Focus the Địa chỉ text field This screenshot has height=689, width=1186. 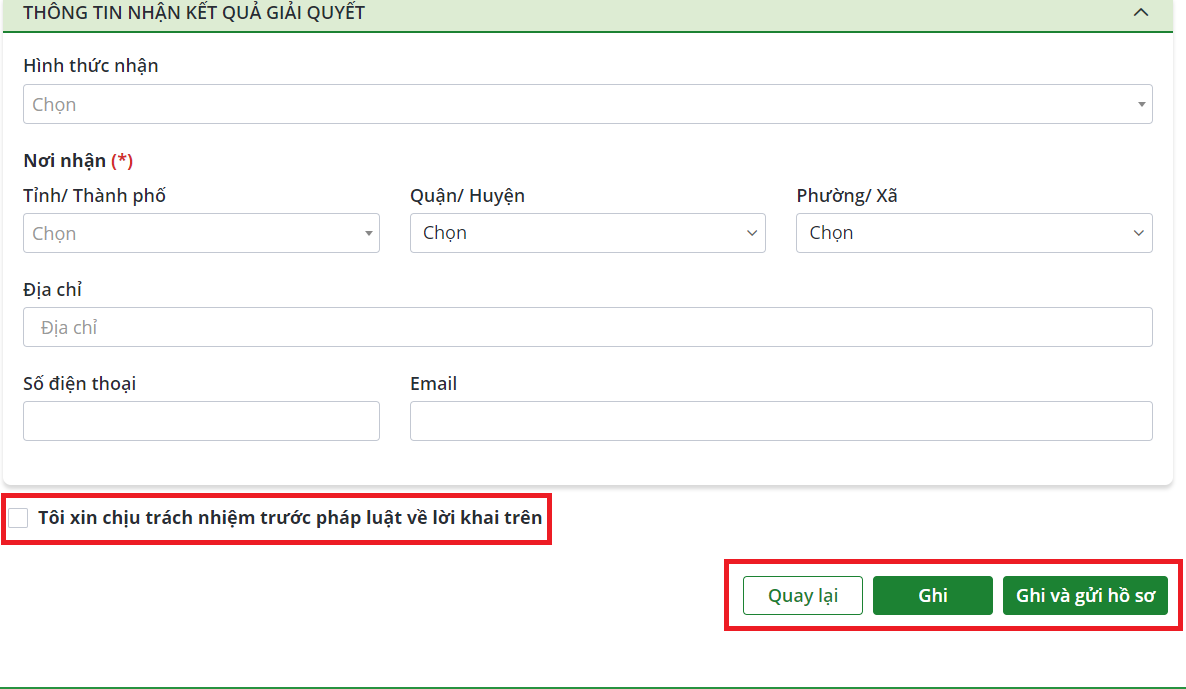[587, 327]
